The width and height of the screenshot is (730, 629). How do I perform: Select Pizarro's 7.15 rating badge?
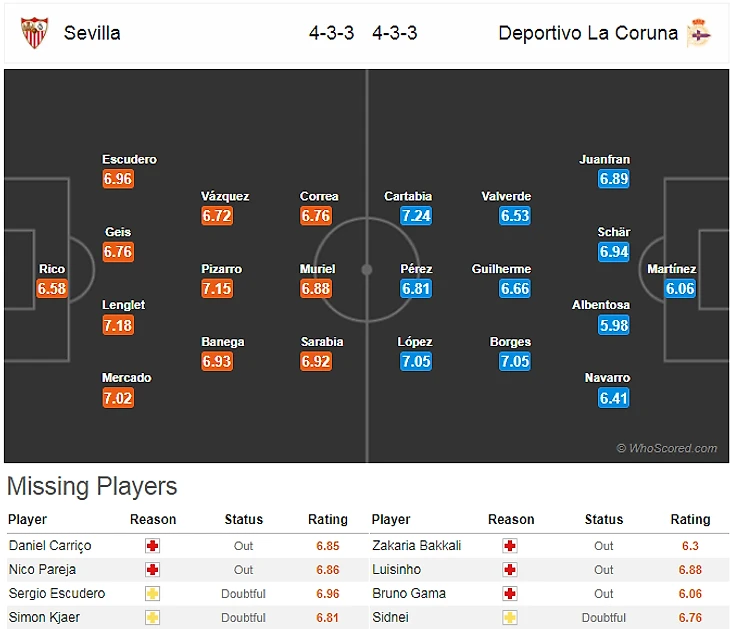(x=217, y=289)
